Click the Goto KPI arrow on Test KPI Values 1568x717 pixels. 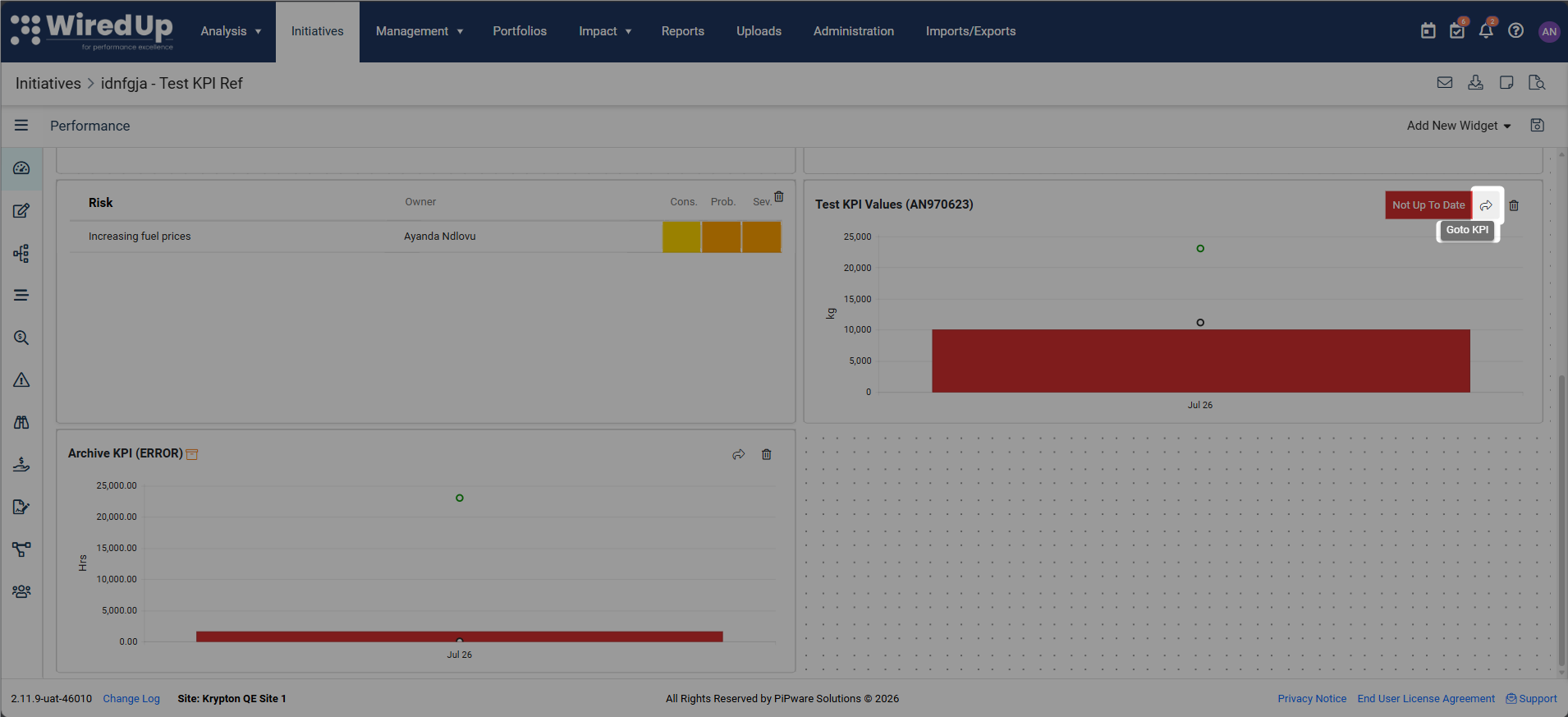1487,205
